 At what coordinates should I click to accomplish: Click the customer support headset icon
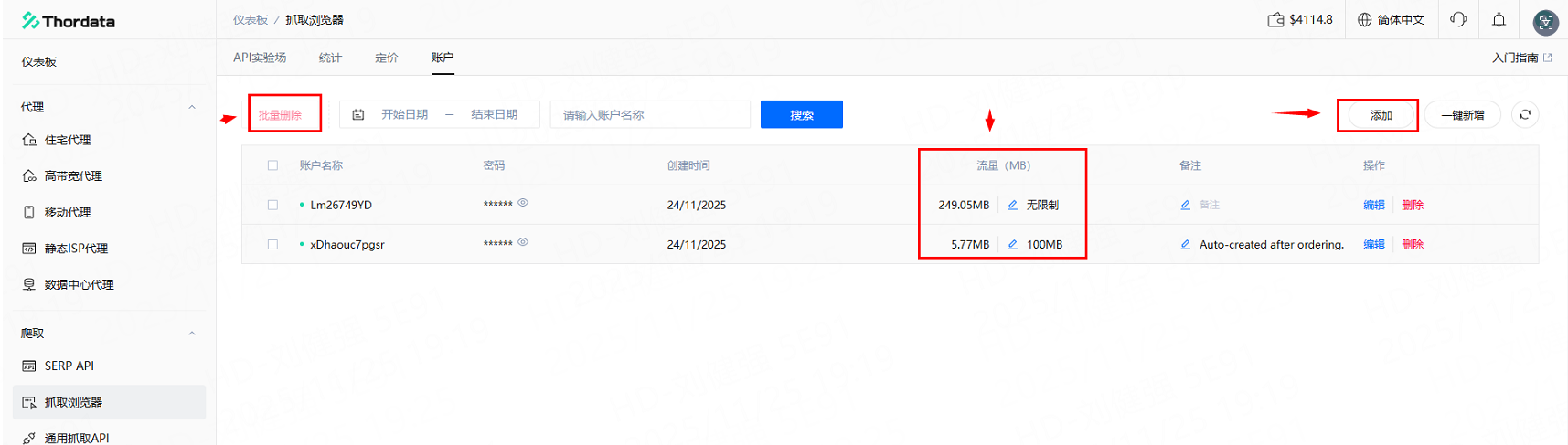1458,20
